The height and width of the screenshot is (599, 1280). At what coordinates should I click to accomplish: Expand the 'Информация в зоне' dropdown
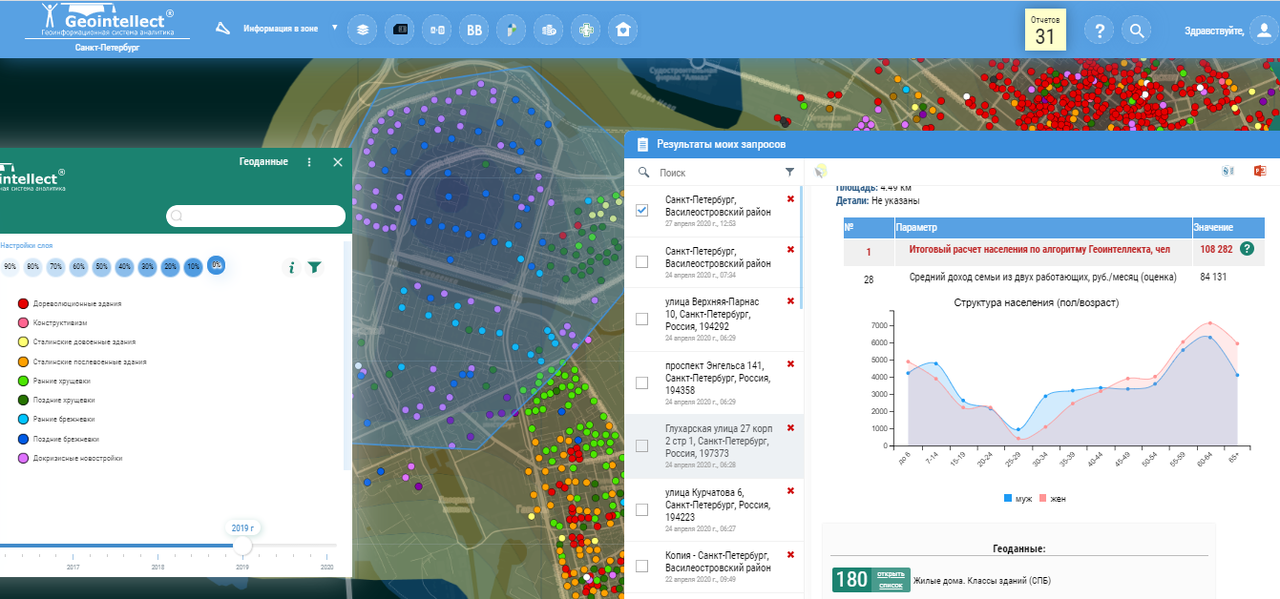click(335, 28)
